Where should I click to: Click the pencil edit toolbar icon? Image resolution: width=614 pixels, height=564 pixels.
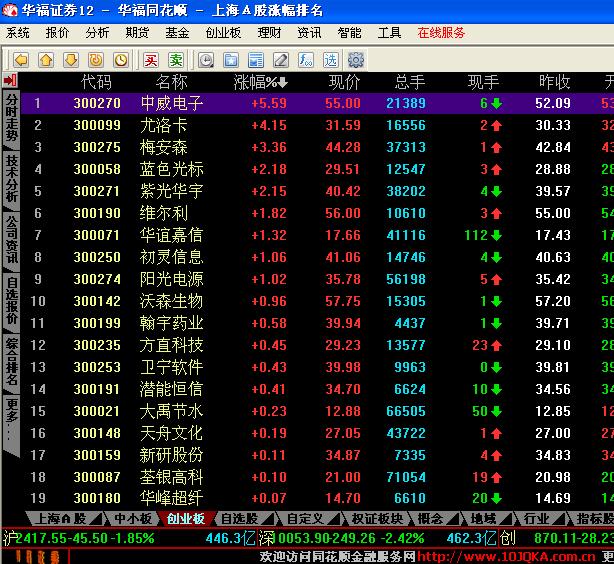point(281,60)
